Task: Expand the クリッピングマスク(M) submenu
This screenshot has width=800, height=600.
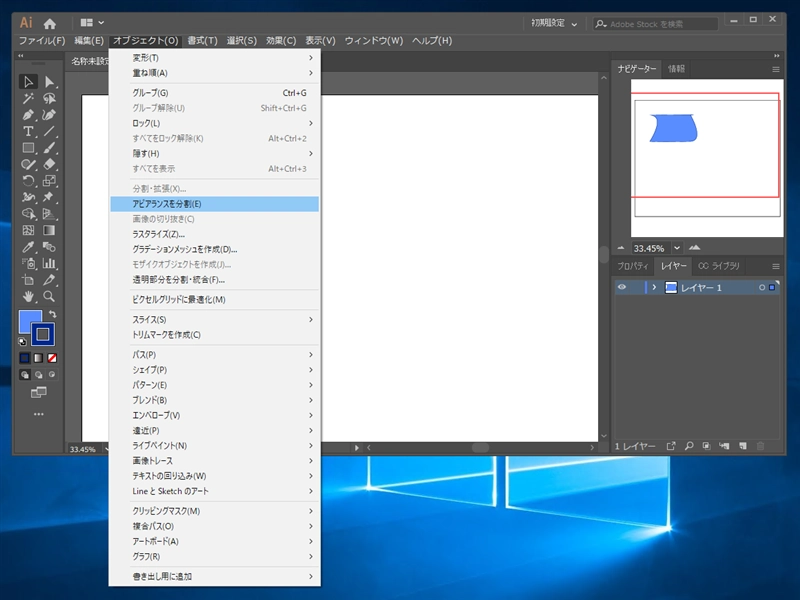Action: (x=215, y=511)
